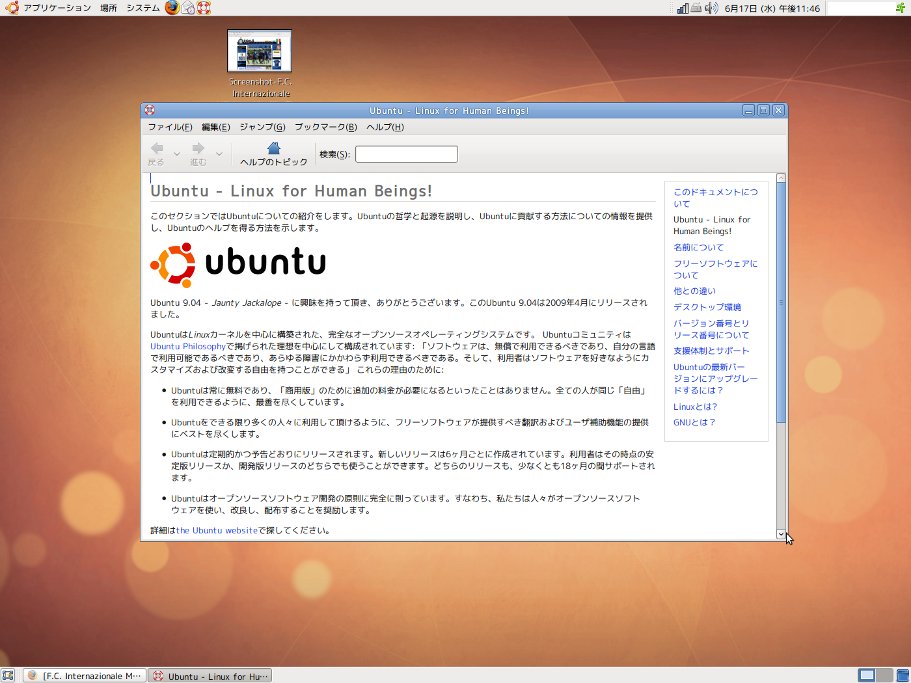Maximize the help window
The width and height of the screenshot is (911, 683).
click(x=764, y=110)
